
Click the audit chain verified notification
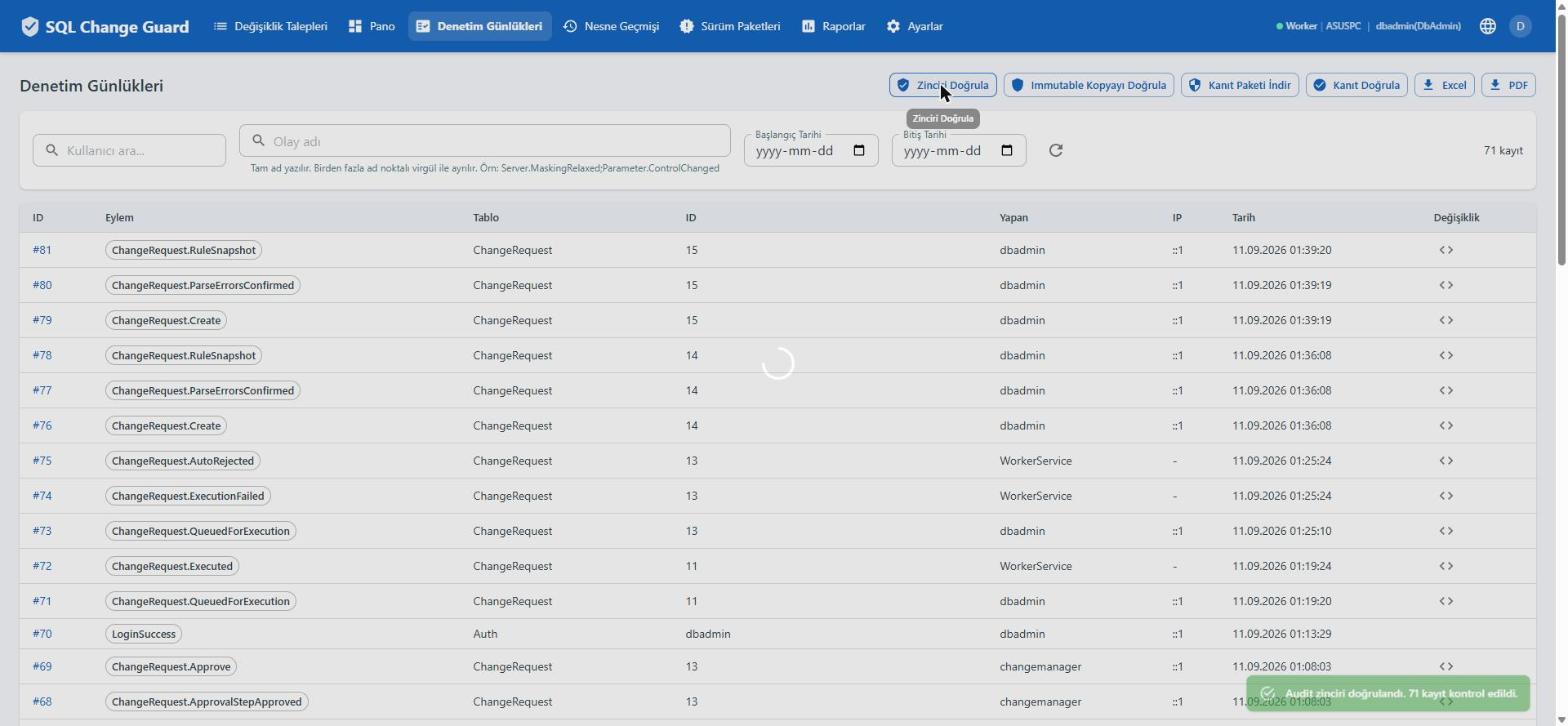tap(1388, 693)
